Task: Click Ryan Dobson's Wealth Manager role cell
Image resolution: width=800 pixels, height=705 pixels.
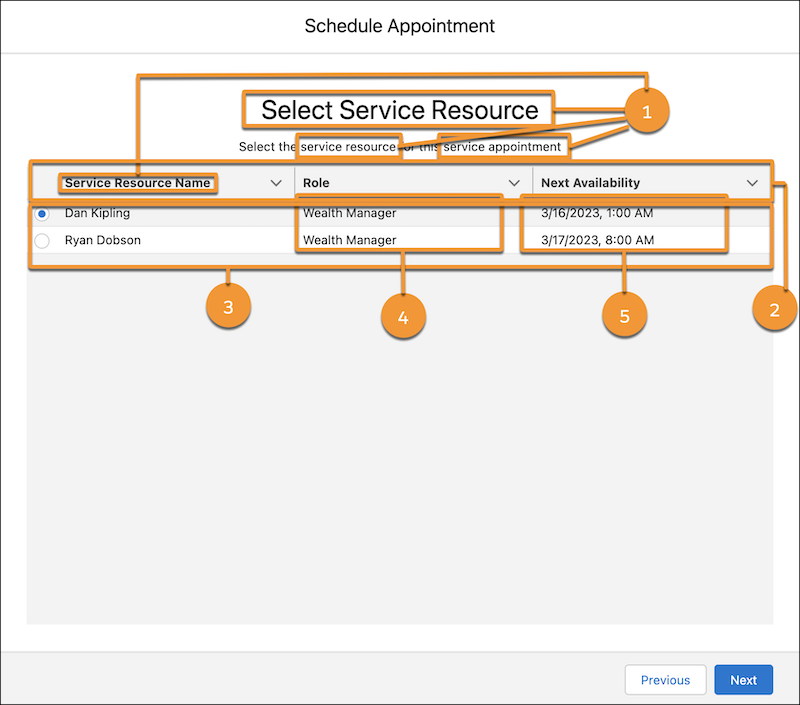Action: 350,240
